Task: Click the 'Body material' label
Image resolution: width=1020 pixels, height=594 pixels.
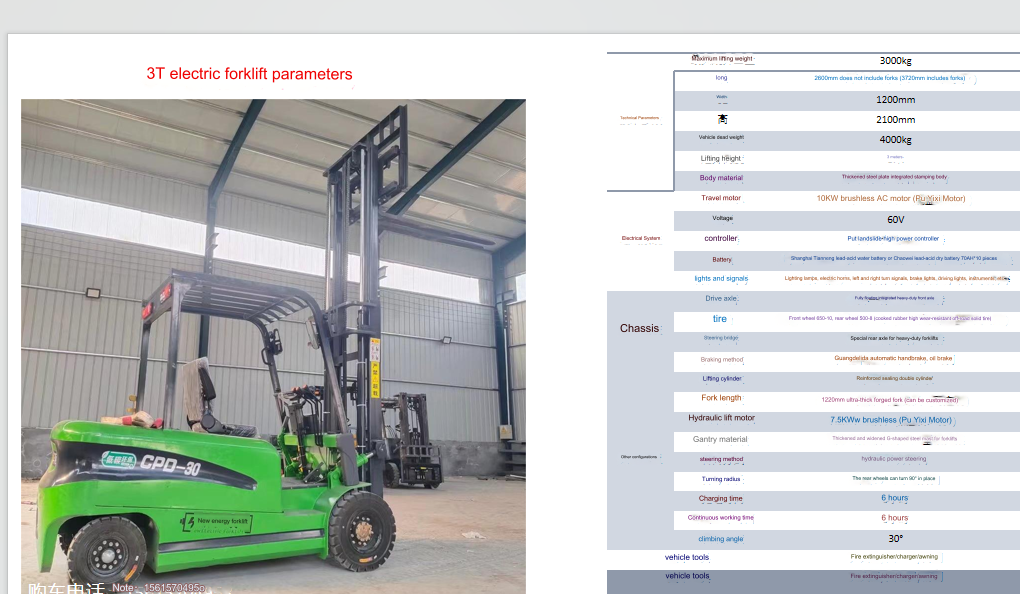Action: 721,178
